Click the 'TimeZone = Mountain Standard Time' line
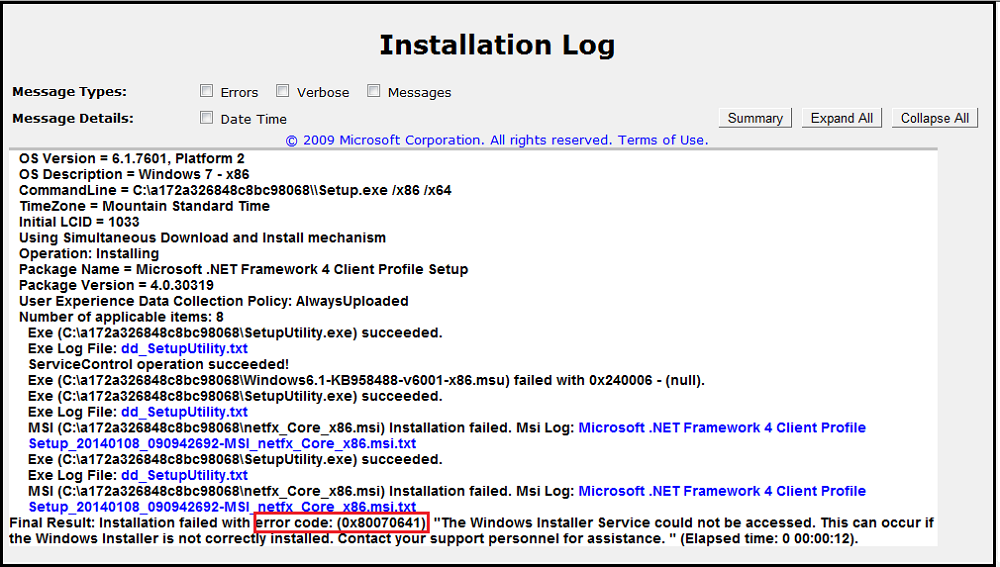The image size is (1000, 567). (x=144, y=207)
